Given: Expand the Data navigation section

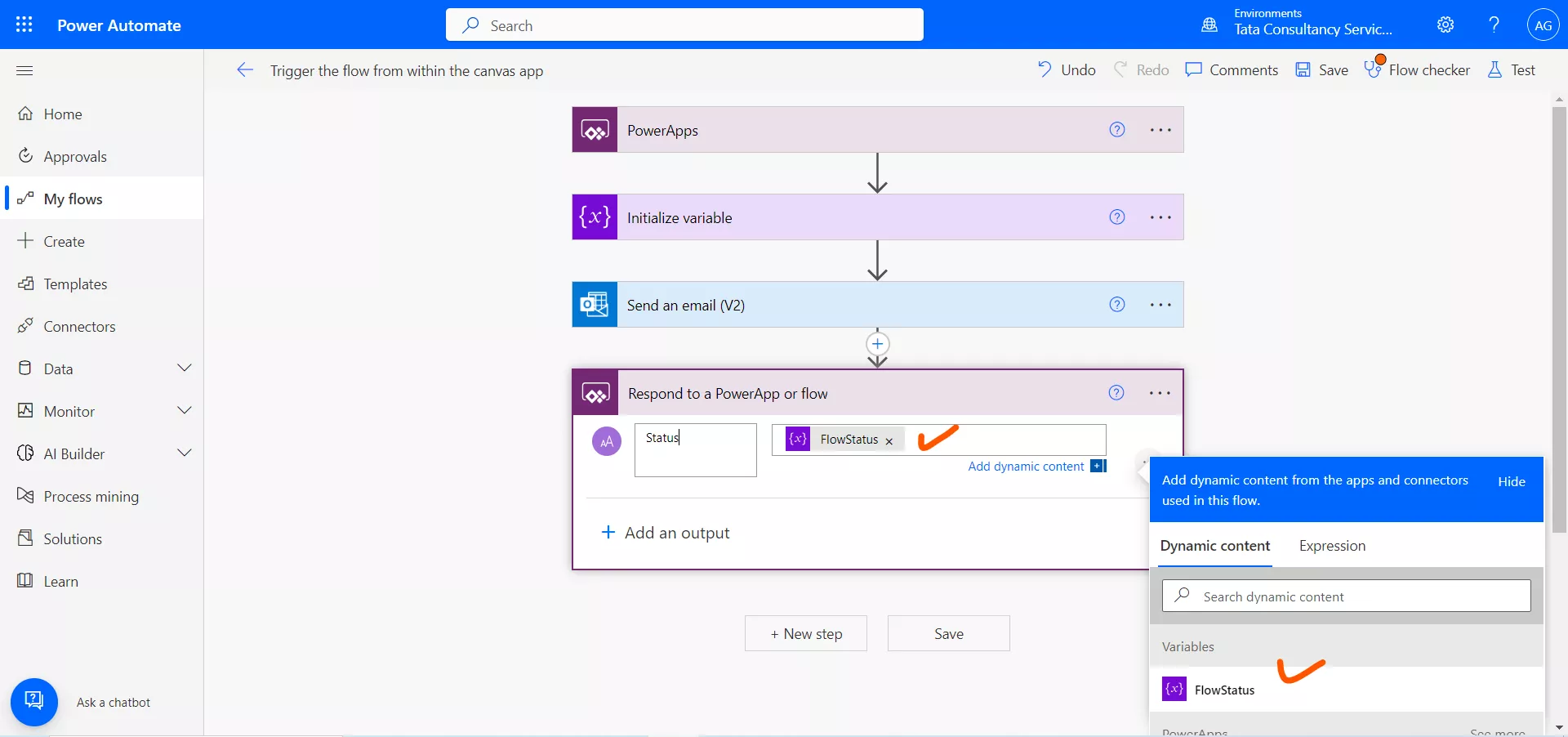Looking at the screenshot, I should click(185, 368).
